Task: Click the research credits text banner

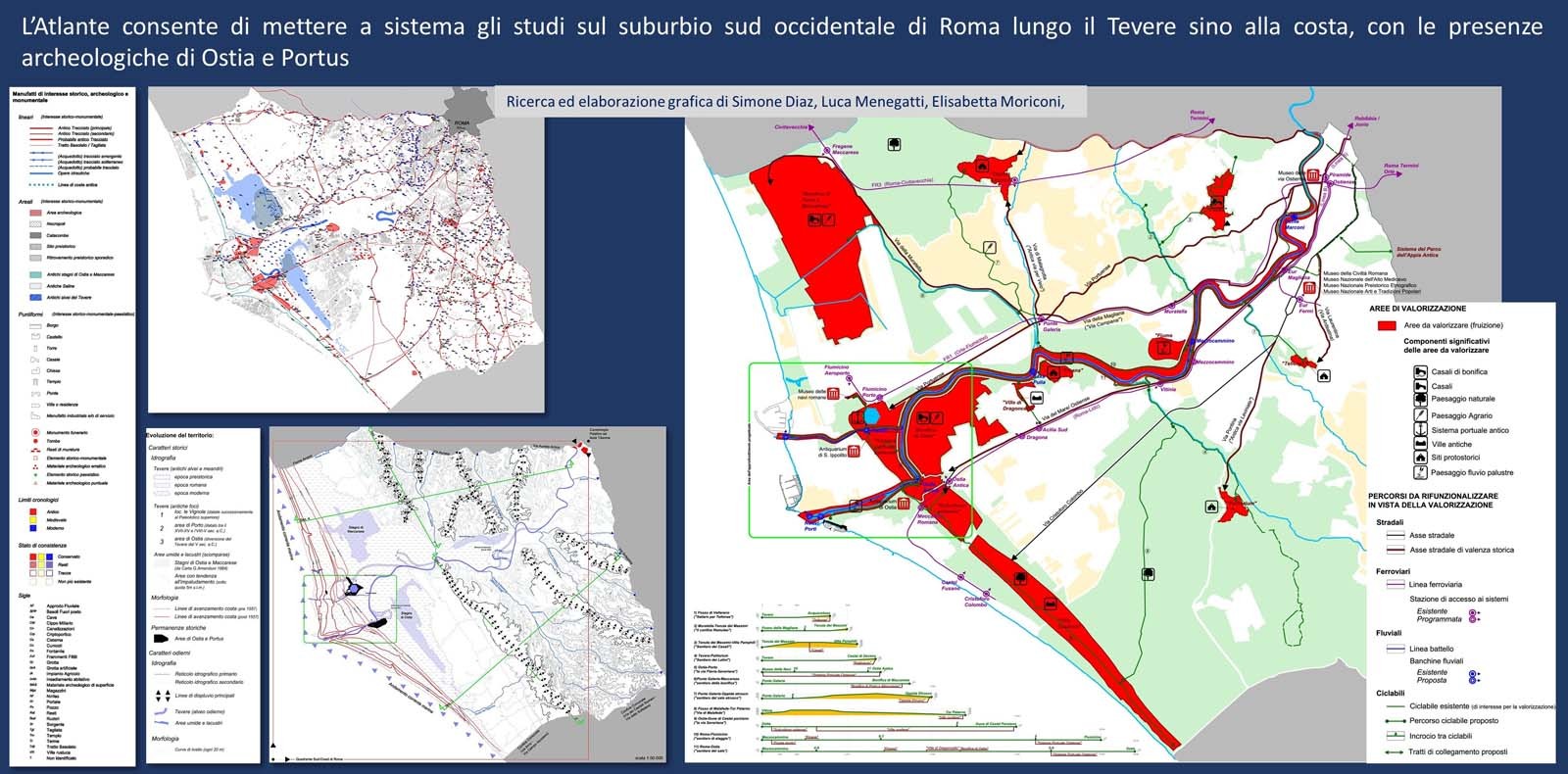Action: [x=785, y=102]
